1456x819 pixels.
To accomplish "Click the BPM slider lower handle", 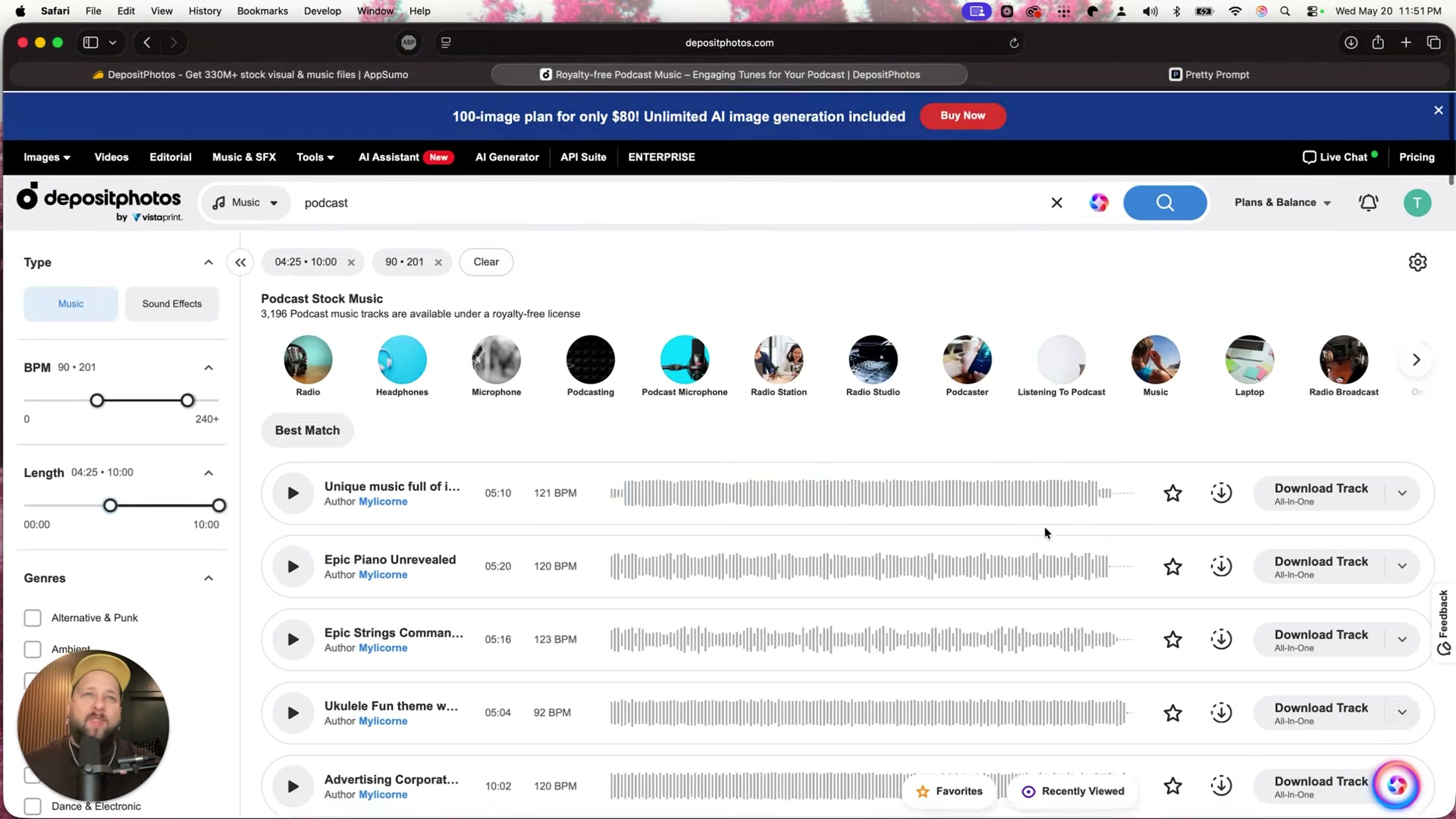I will (x=97, y=400).
